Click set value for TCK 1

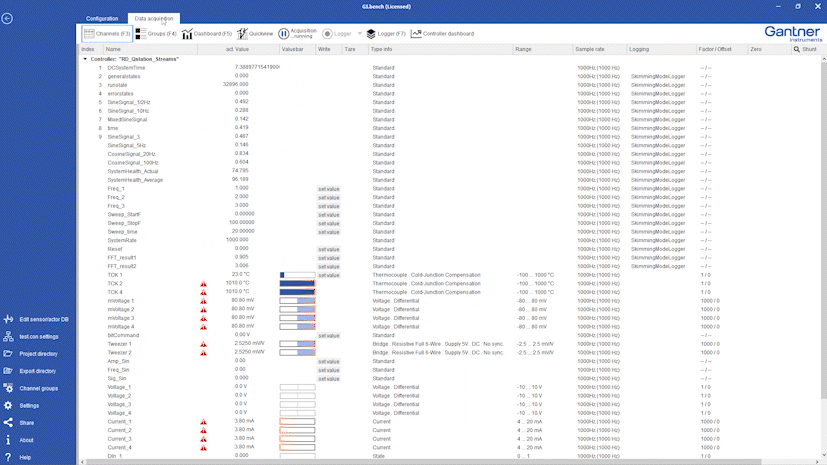coord(329,275)
